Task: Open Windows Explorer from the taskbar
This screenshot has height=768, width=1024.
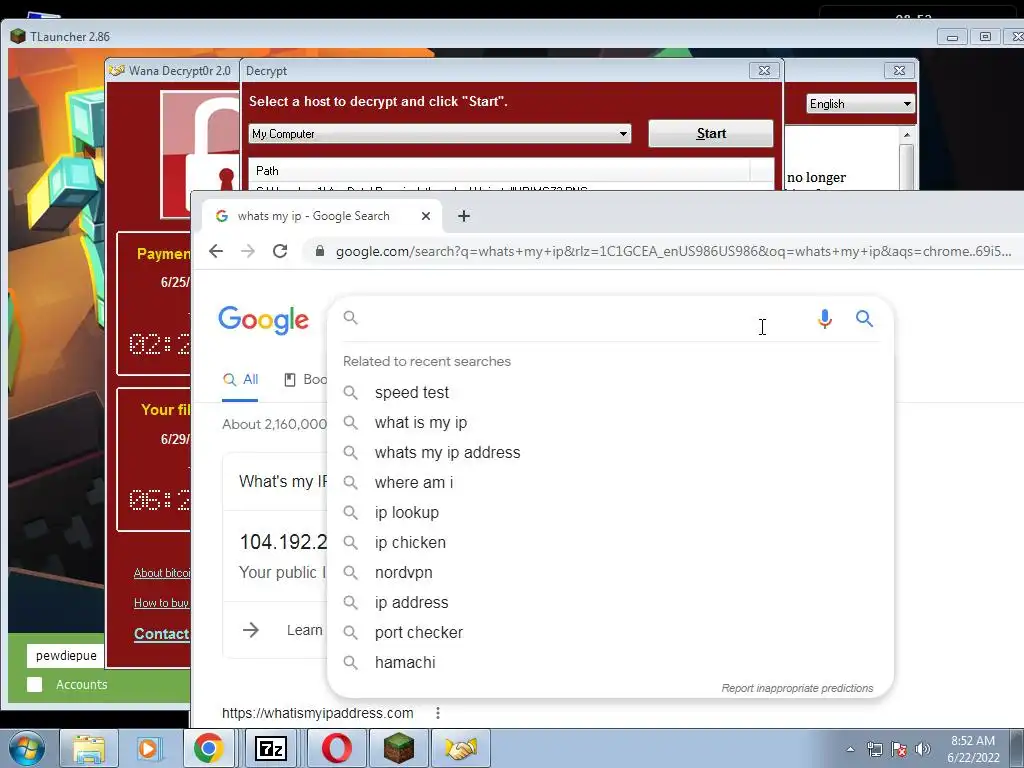Action: [89, 748]
